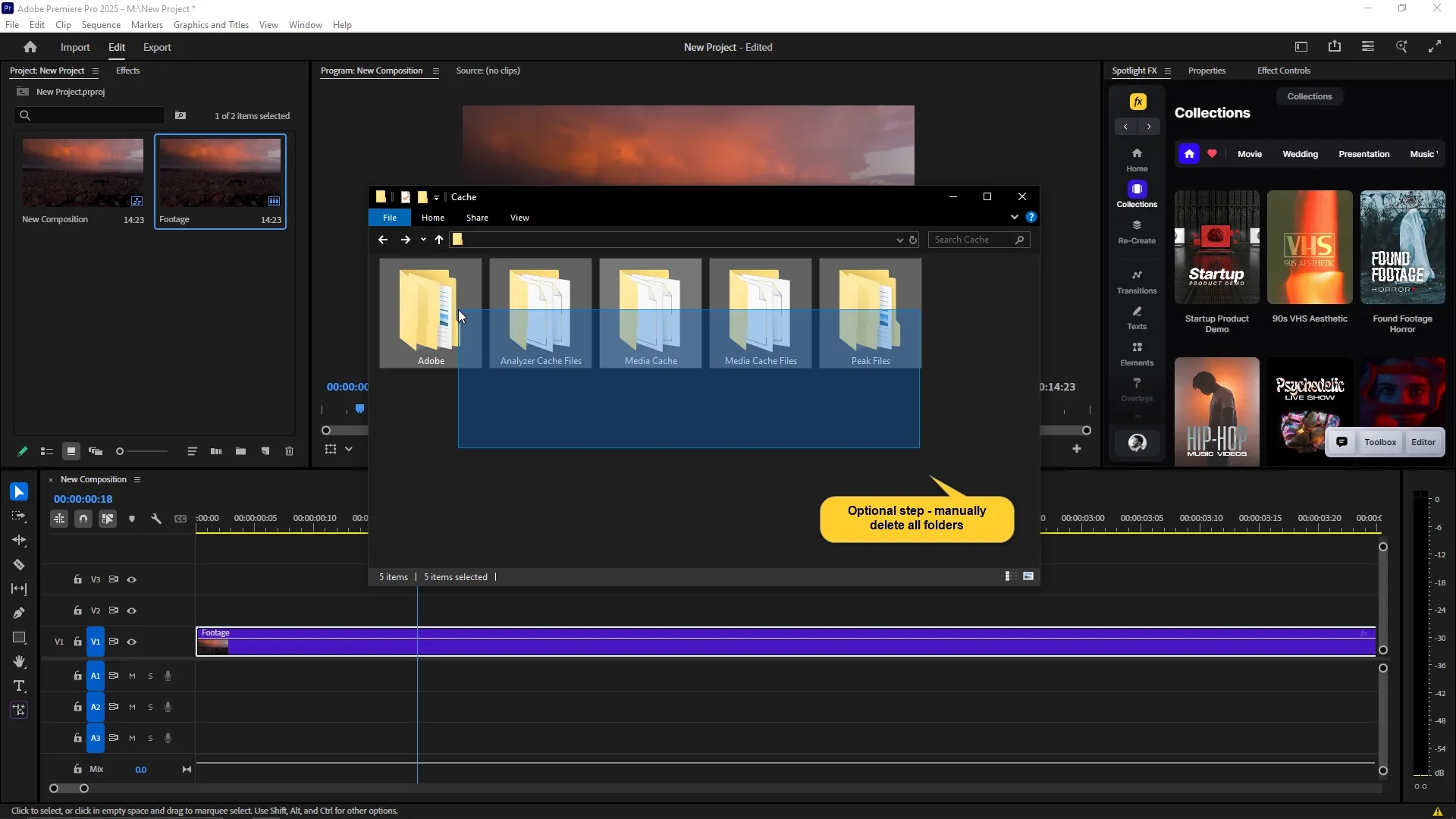Select the Rectangle tool
The width and height of the screenshot is (1456, 819).
coord(19,638)
